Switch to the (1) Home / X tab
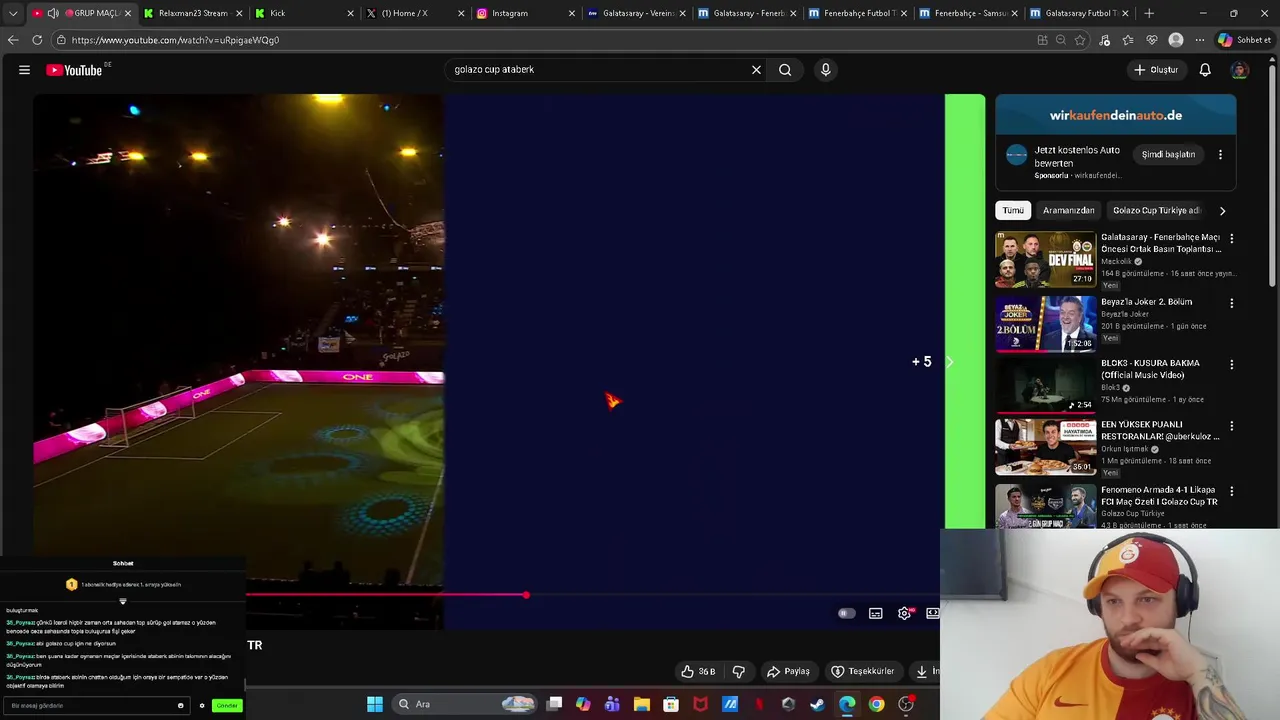This screenshot has height=720, width=1280. point(413,13)
